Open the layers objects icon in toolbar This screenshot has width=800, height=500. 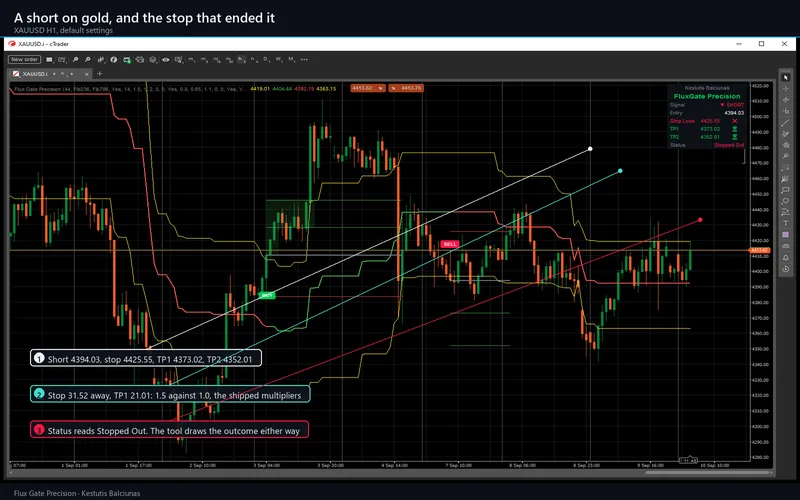153,59
